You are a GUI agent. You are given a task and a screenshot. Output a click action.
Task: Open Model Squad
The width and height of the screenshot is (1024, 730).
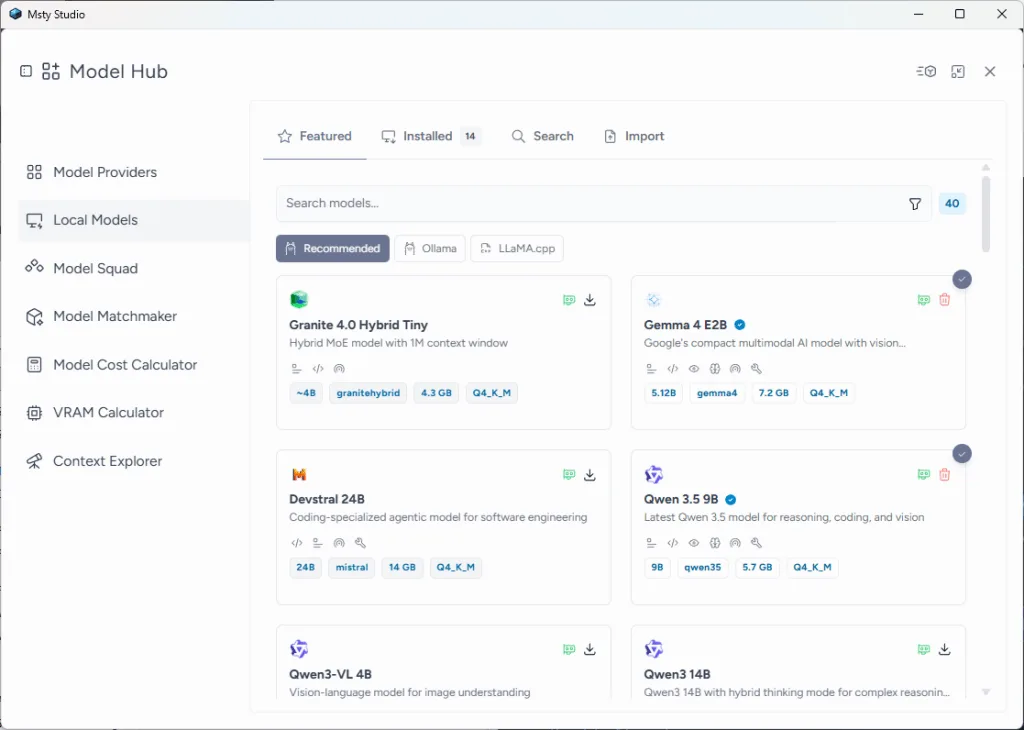[134, 268]
